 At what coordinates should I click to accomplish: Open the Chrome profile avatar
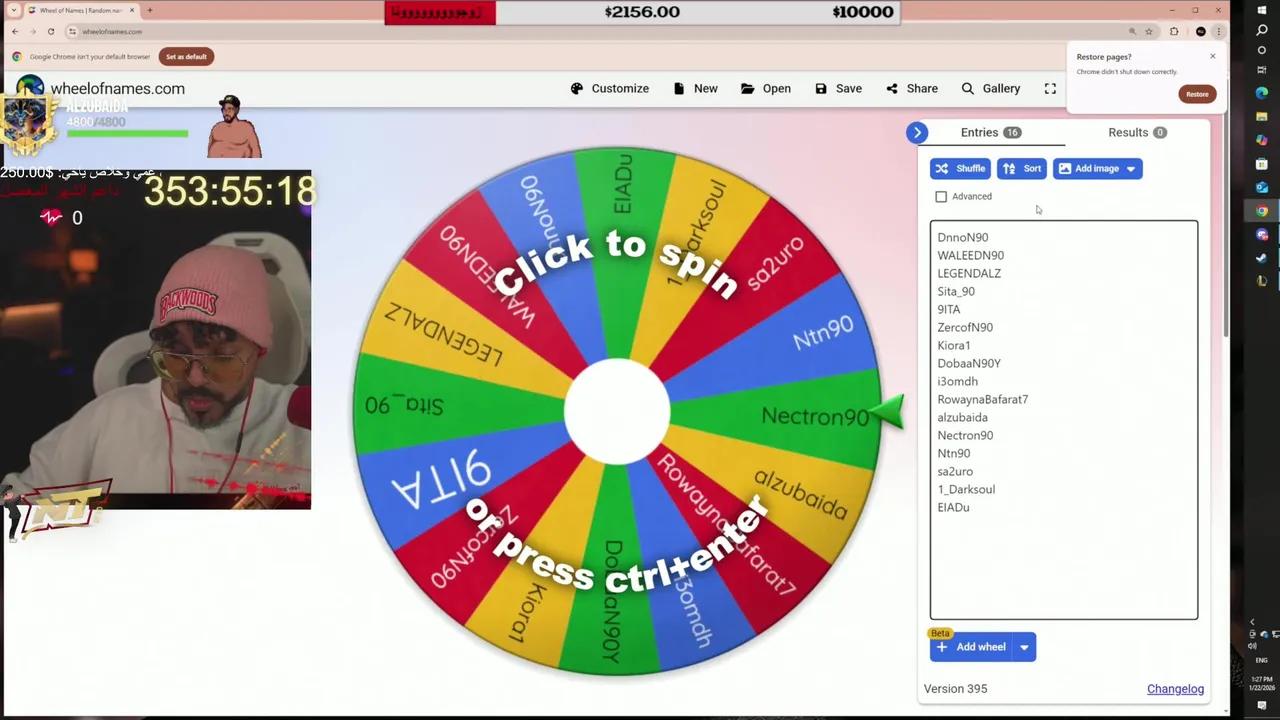pos(1201,32)
